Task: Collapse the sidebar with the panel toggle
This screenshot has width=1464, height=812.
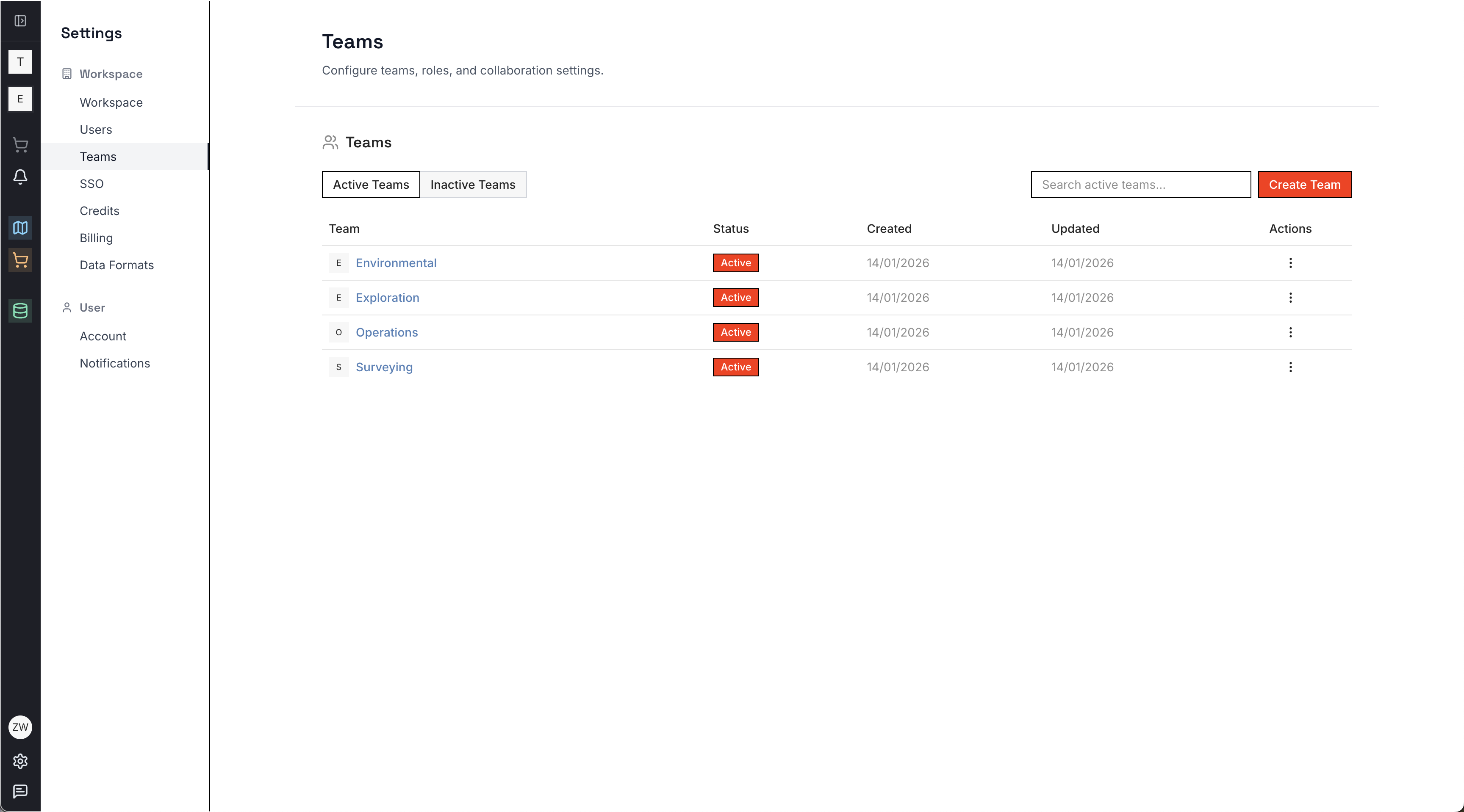Action: click(20, 21)
